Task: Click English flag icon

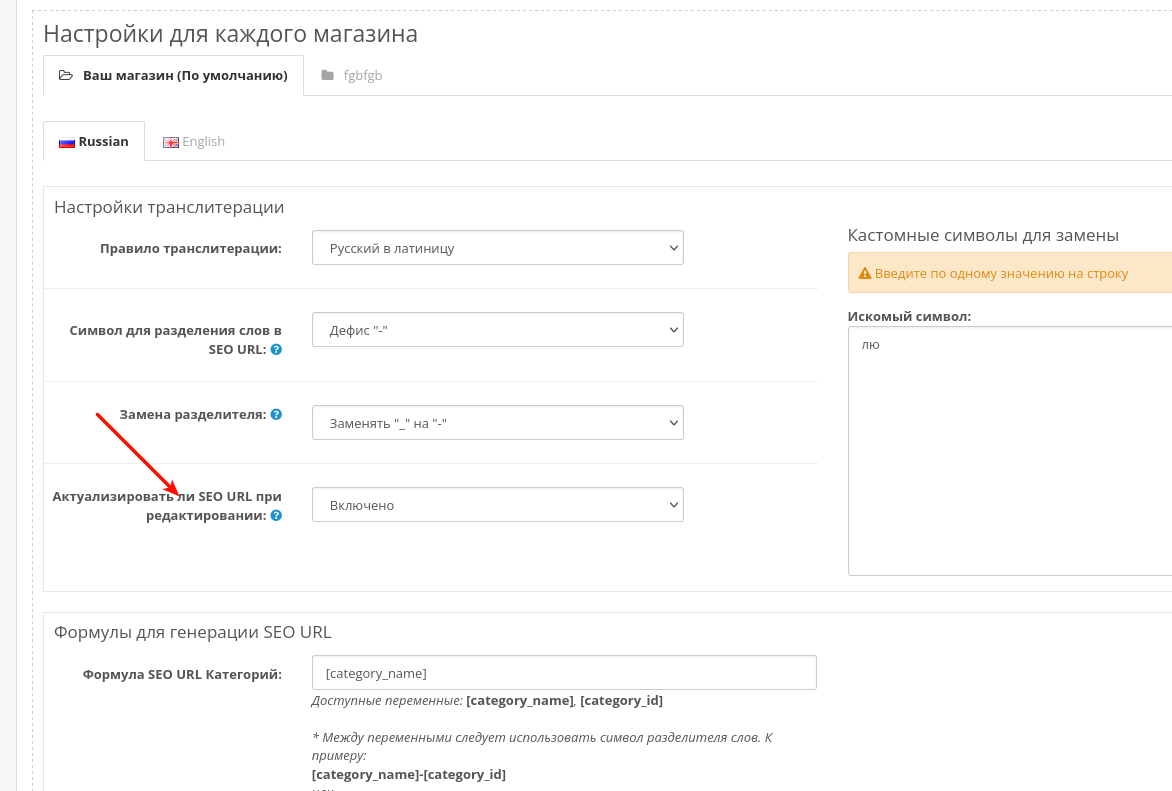Action: coord(171,142)
